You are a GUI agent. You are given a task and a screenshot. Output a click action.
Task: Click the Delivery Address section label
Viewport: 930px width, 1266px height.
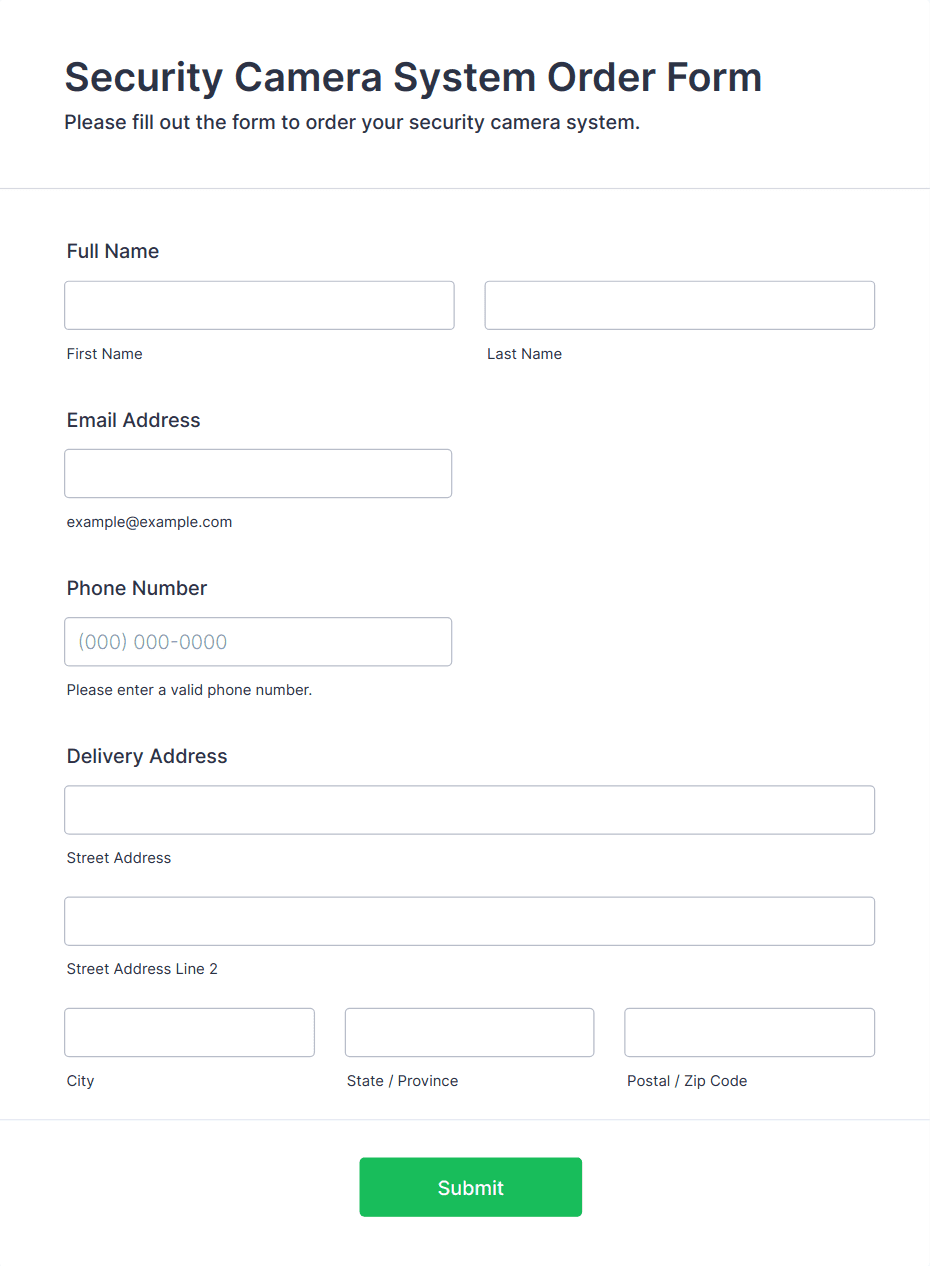[147, 756]
